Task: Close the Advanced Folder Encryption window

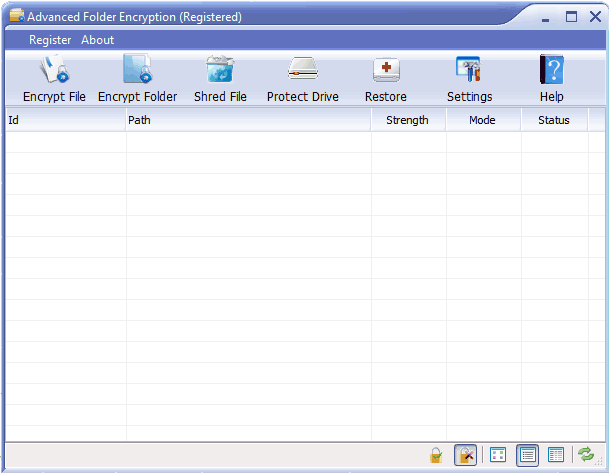Action: [595, 17]
